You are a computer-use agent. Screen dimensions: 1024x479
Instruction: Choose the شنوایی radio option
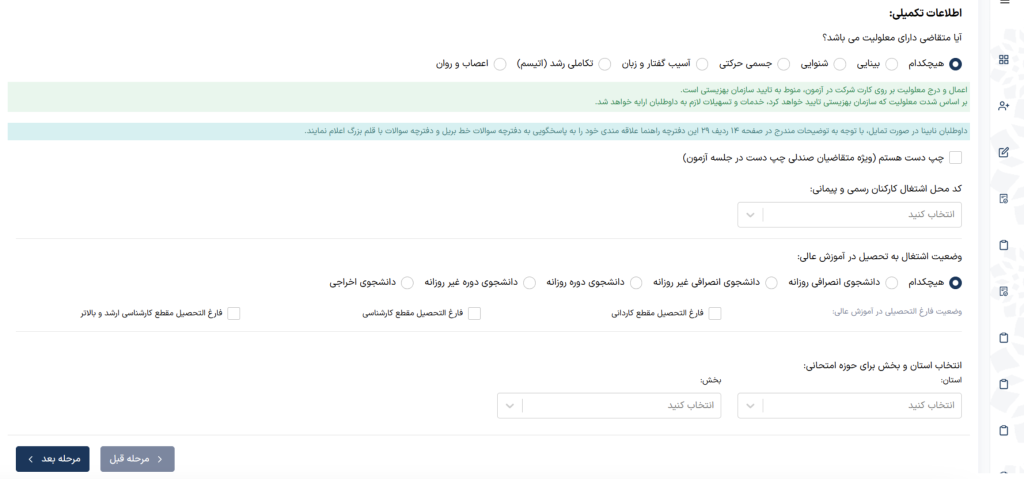pos(785,64)
